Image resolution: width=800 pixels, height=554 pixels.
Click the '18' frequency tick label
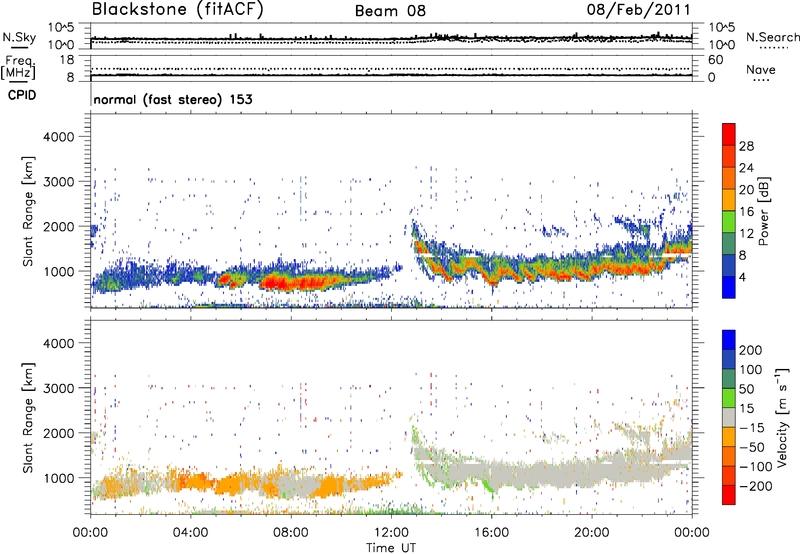point(67,60)
